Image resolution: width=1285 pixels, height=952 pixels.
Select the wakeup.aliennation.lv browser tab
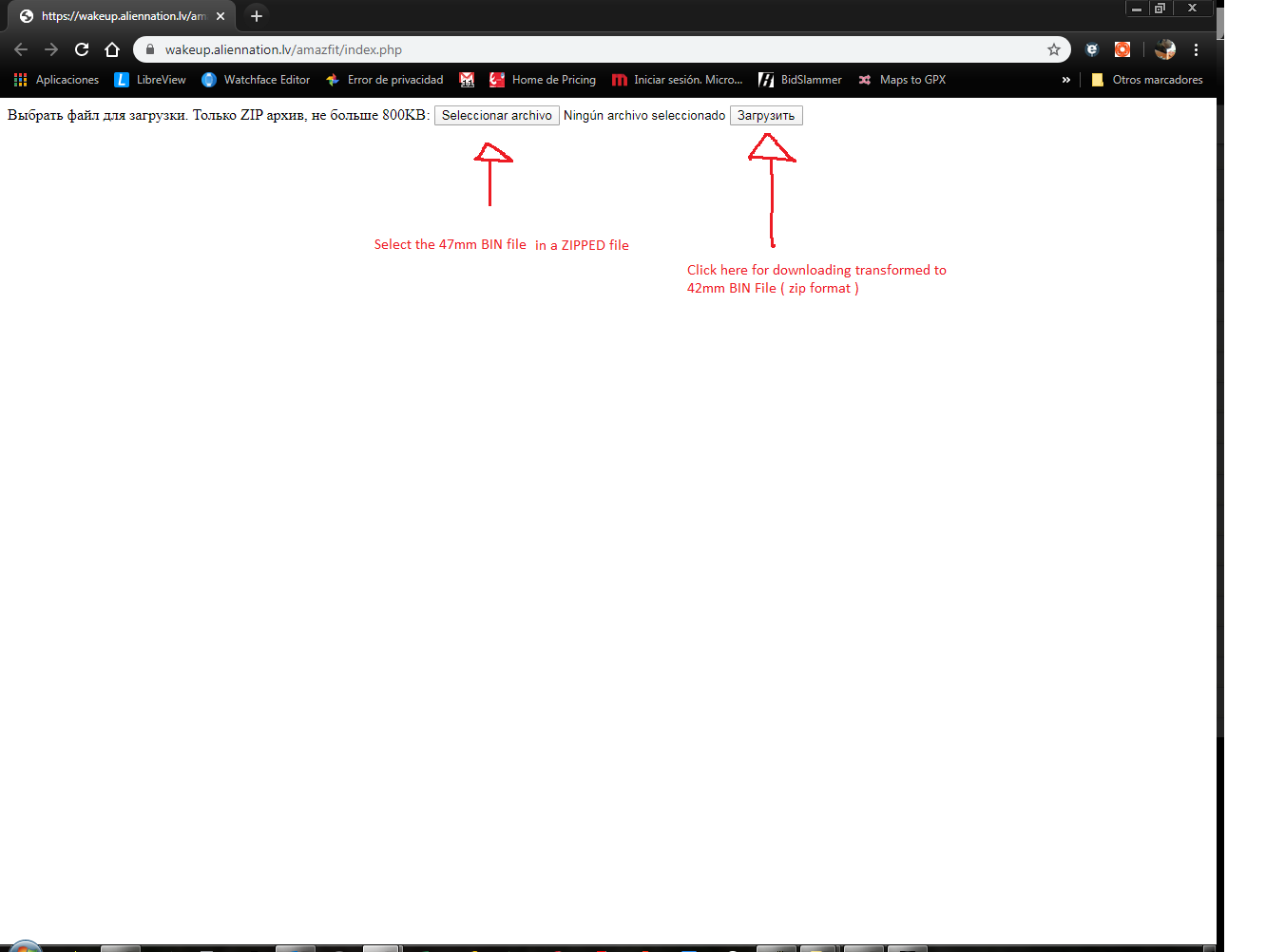(122, 16)
